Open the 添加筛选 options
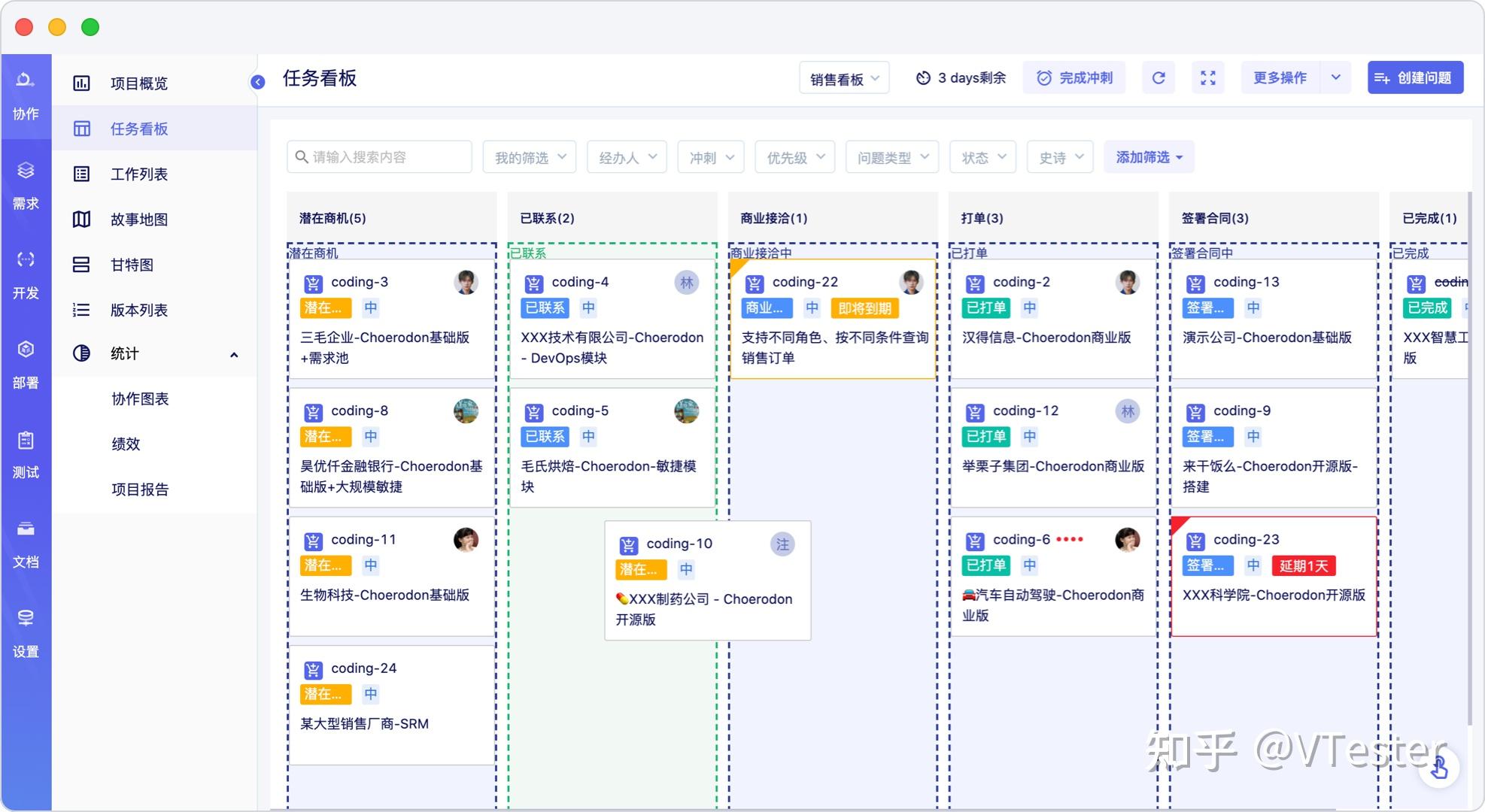 (x=1149, y=156)
